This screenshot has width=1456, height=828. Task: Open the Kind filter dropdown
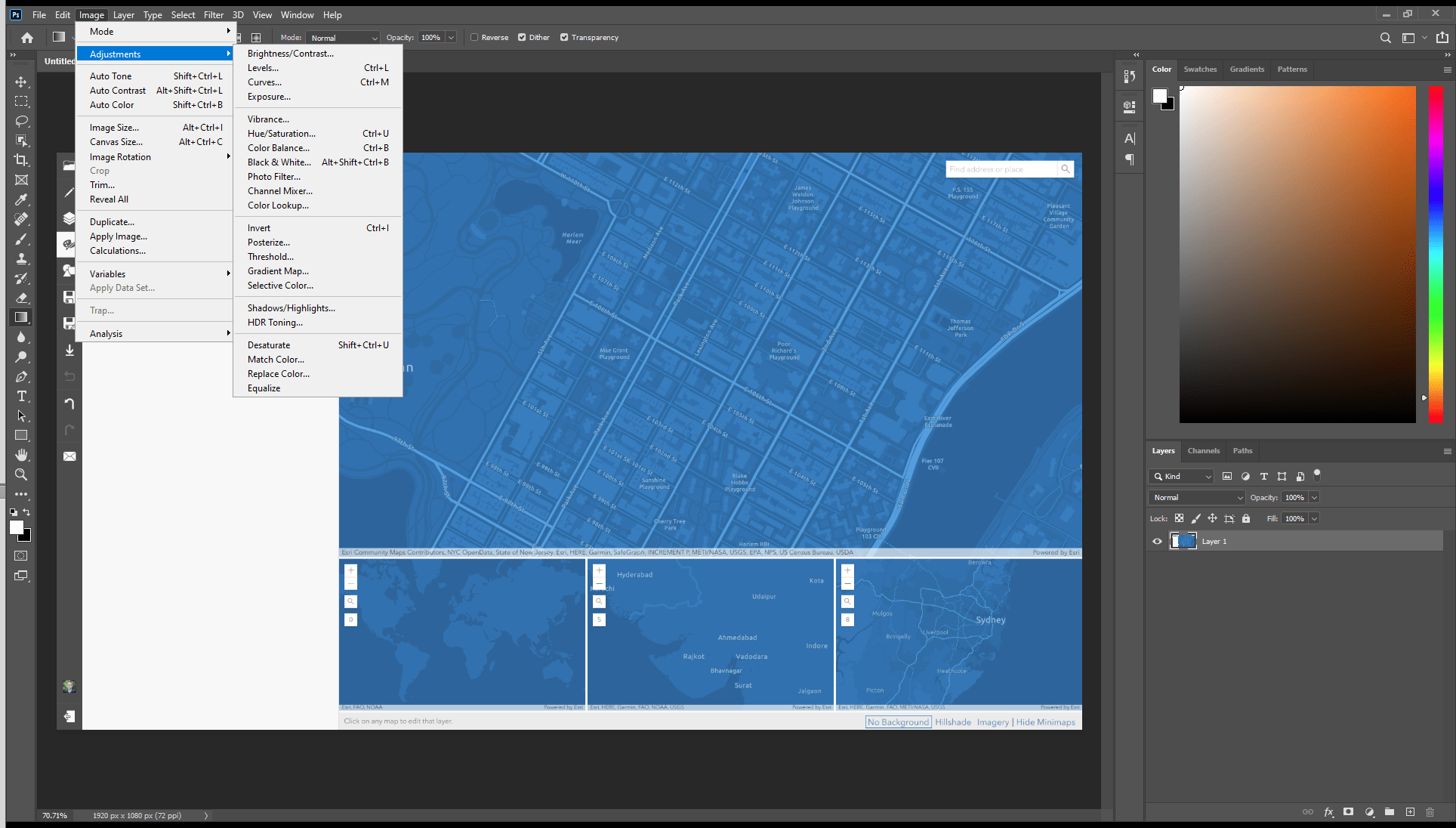(1182, 476)
